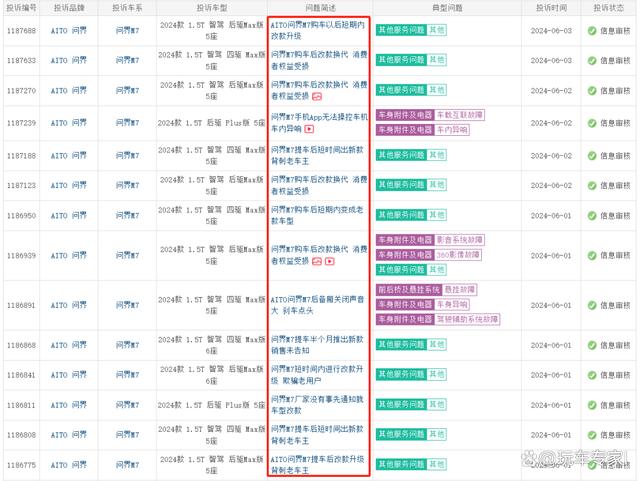Open description '问界M7购车后短期内变成老款车型'

pos(317,215)
